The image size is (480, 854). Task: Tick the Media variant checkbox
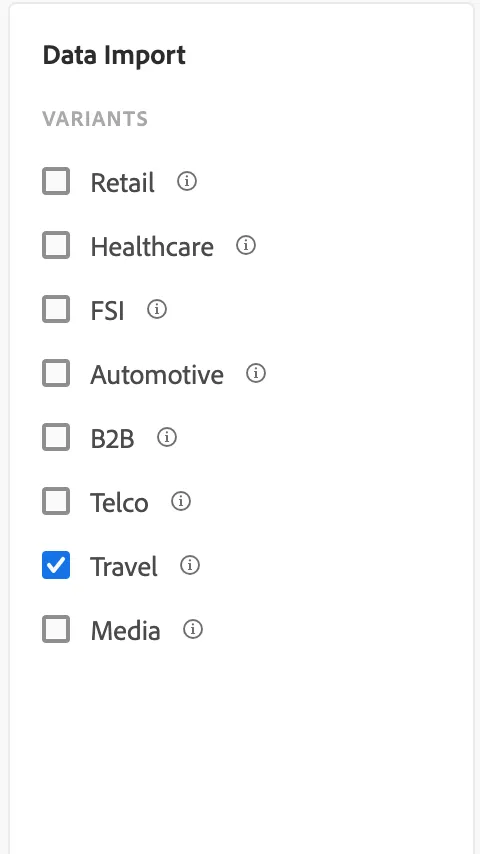pos(56,629)
